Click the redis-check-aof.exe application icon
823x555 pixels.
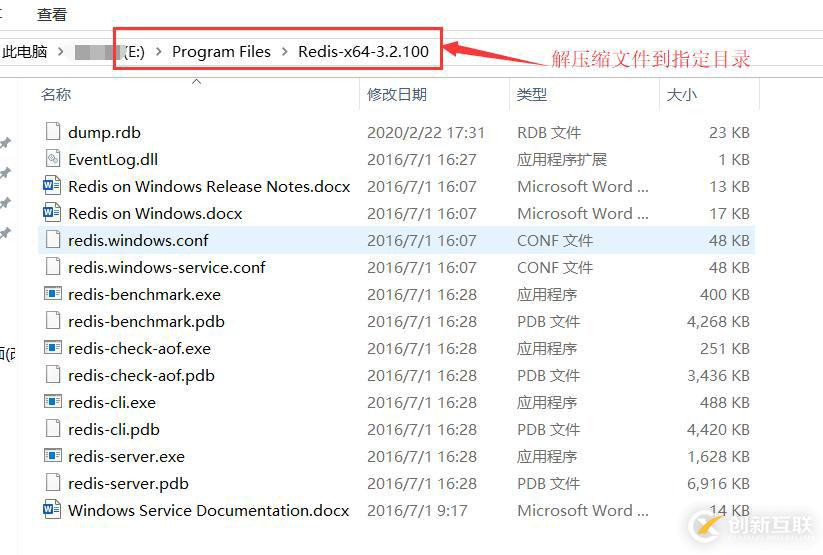point(52,348)
